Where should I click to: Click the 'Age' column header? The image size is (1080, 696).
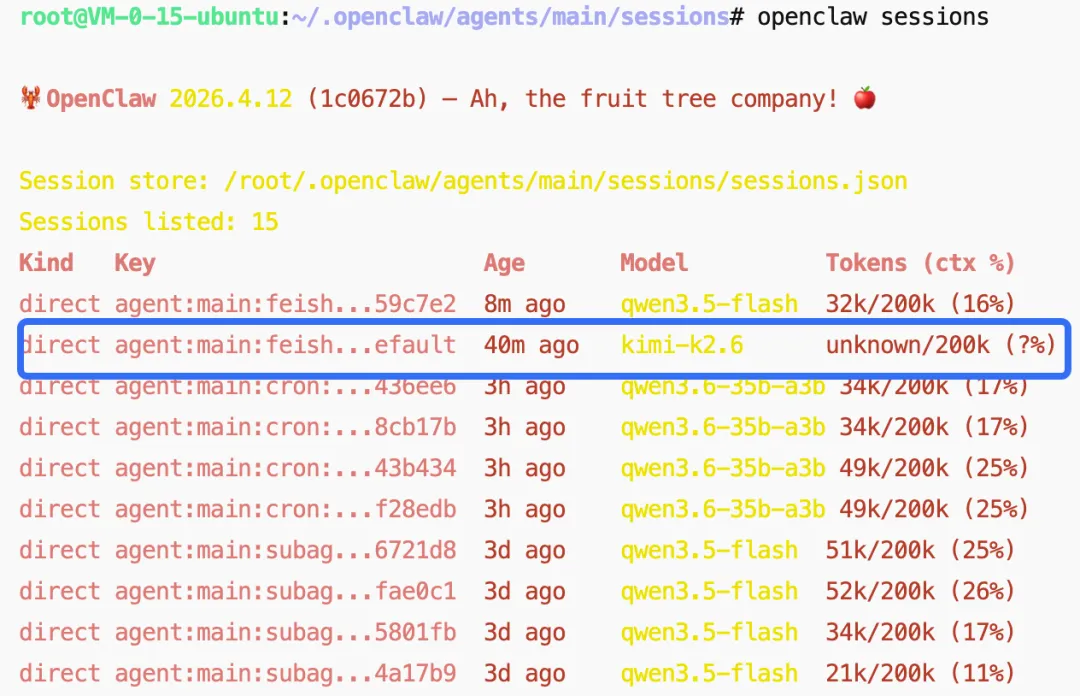504,263
